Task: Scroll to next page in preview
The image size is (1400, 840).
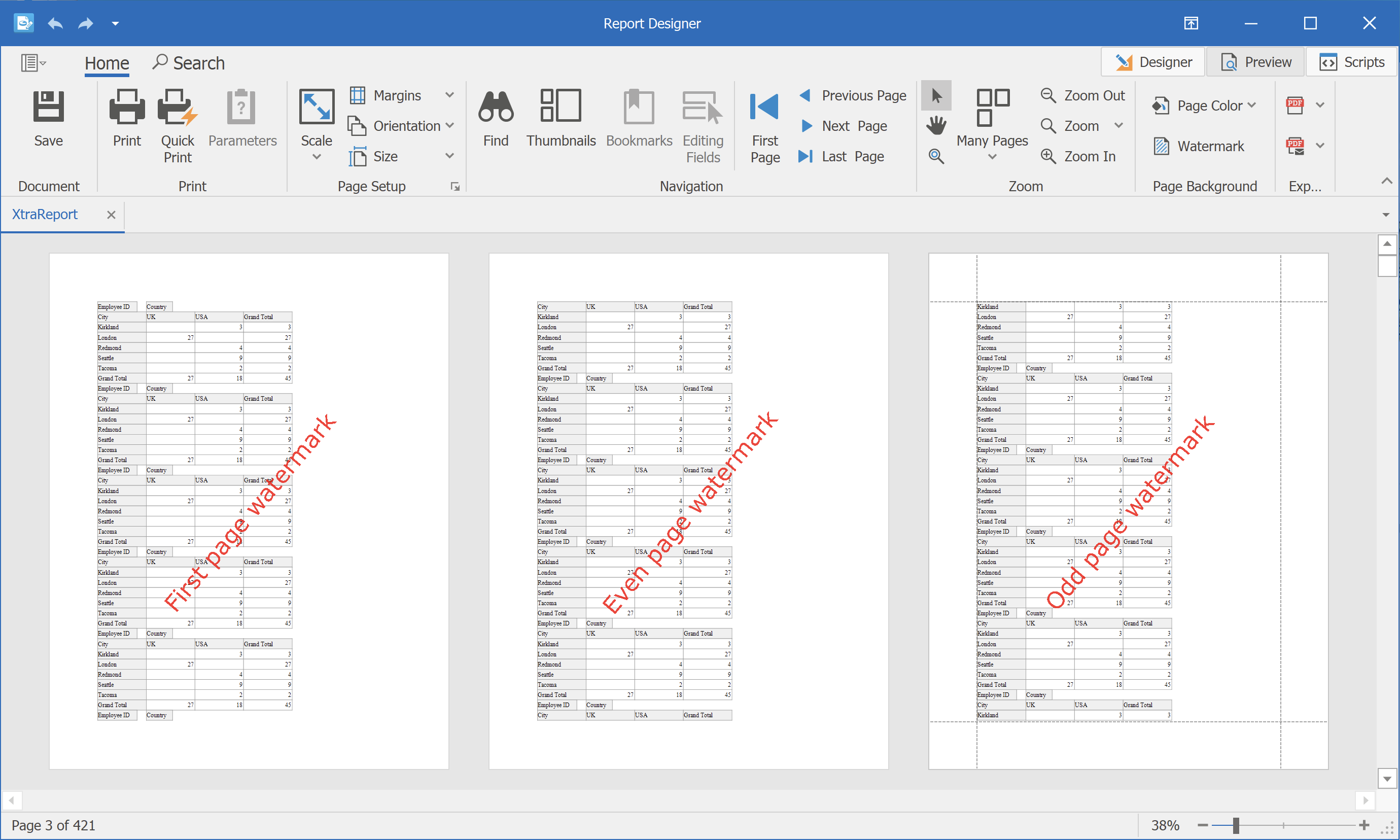Action: click(807, 126)
